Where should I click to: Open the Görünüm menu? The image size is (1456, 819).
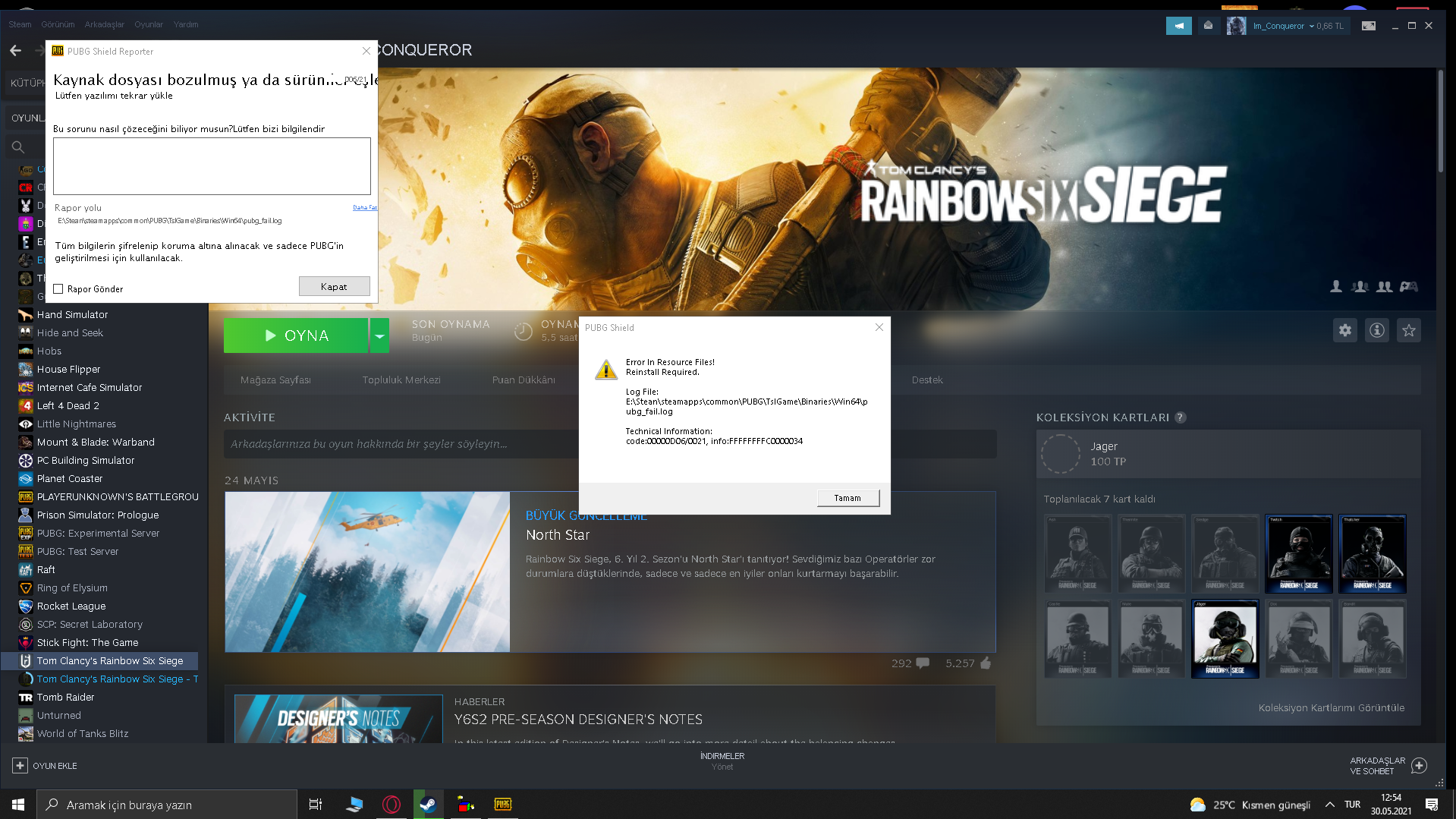pos(58,24)
